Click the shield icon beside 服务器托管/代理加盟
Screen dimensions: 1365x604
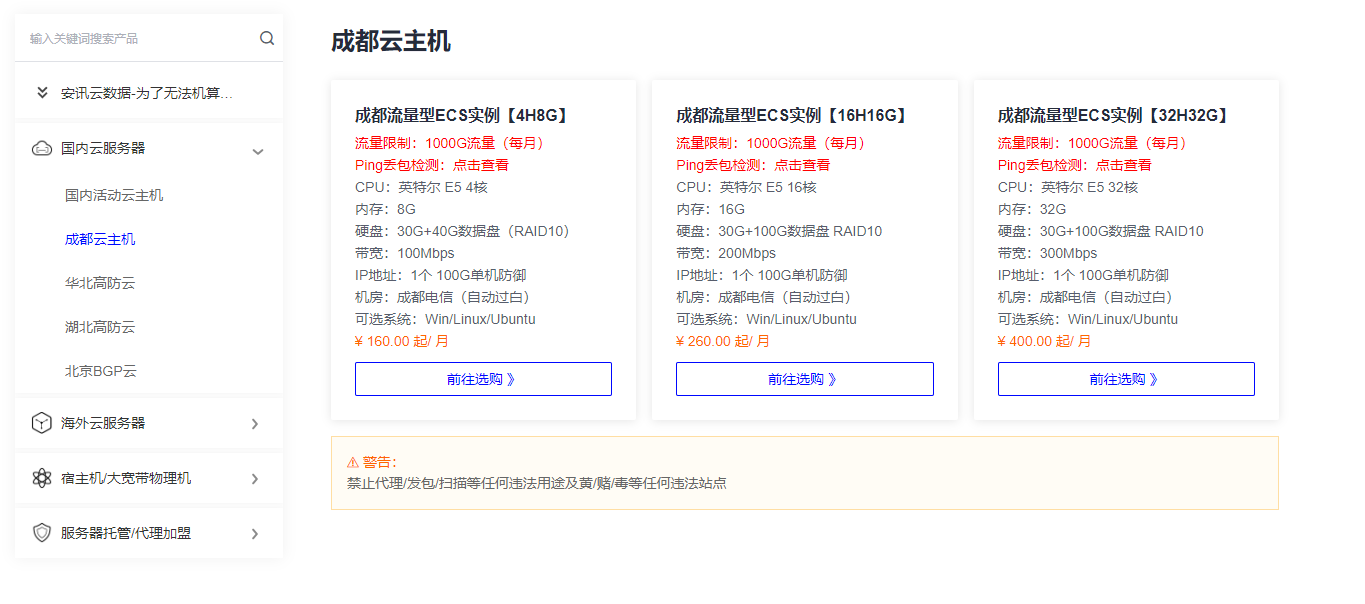click(x=41, y=533)
